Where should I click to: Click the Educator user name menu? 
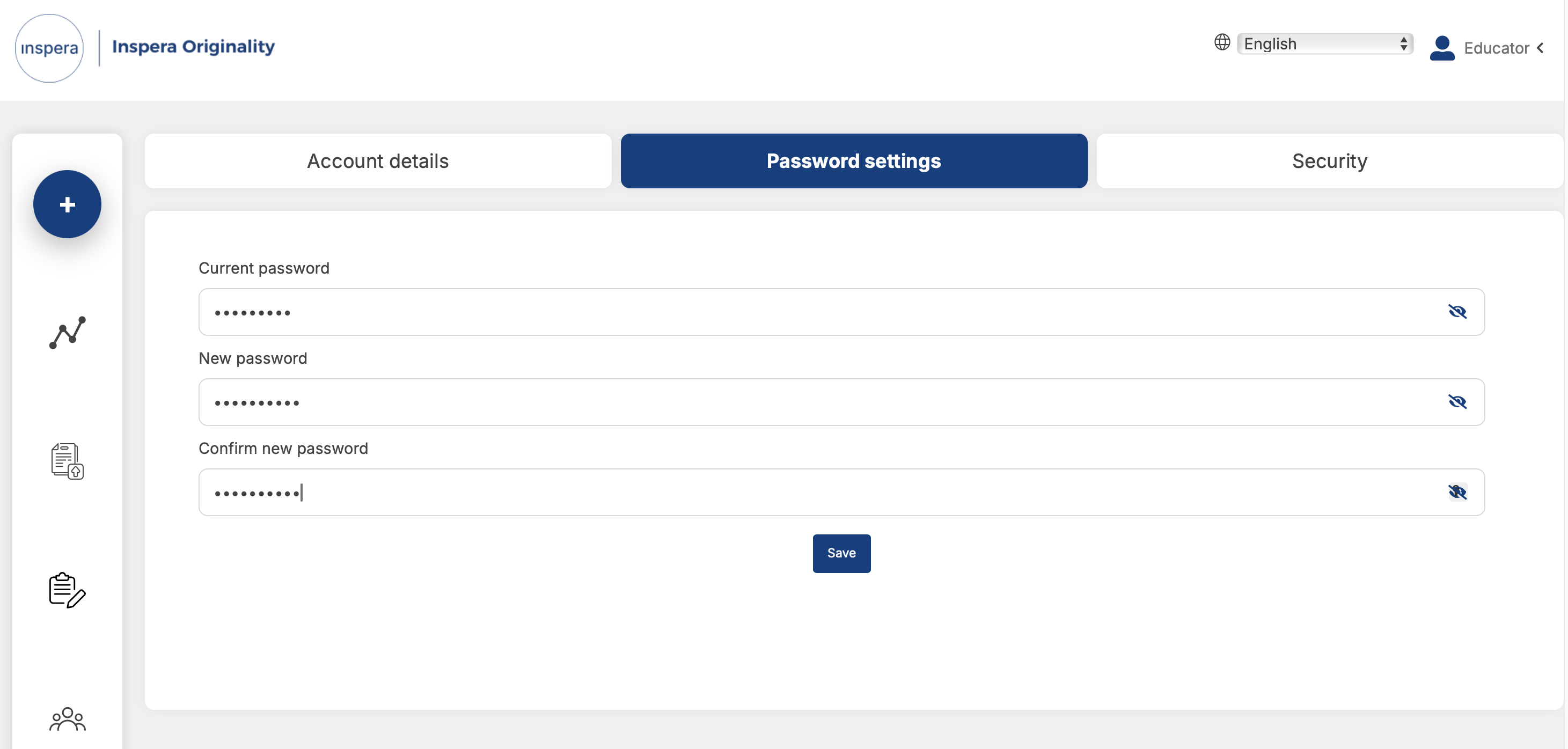point(1496,48)
